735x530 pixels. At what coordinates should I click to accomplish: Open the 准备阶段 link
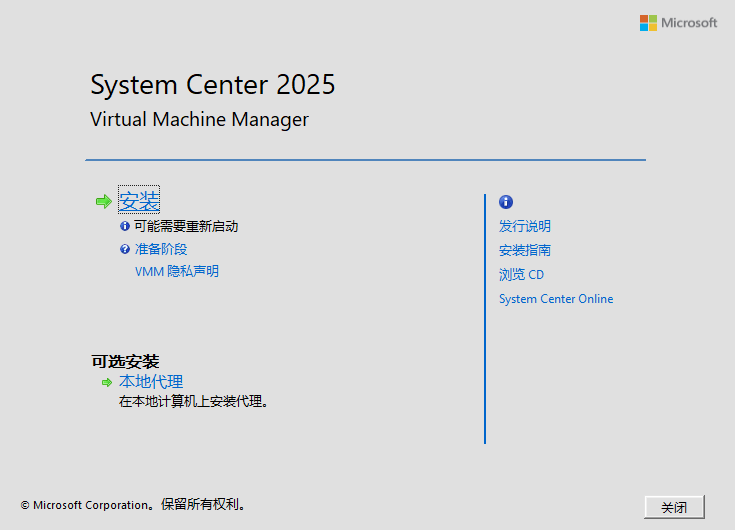(161, 250)
